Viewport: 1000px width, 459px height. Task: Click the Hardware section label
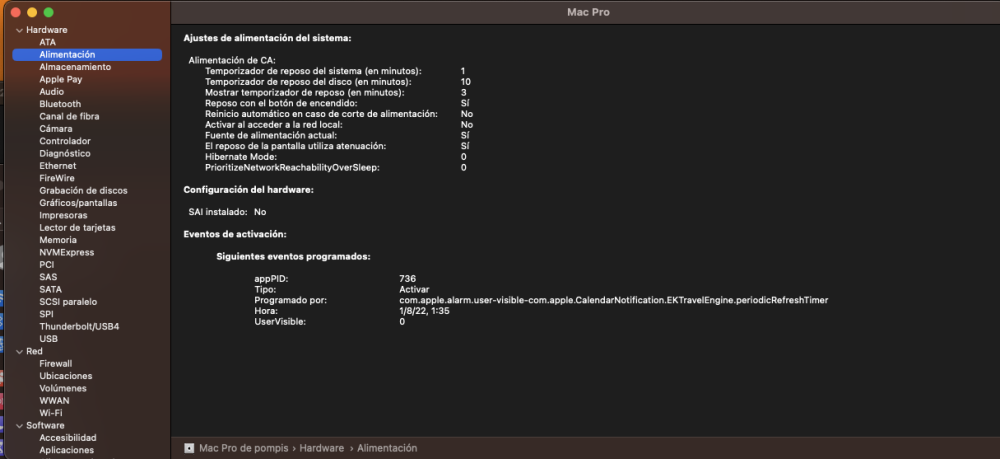click(47, 30)
